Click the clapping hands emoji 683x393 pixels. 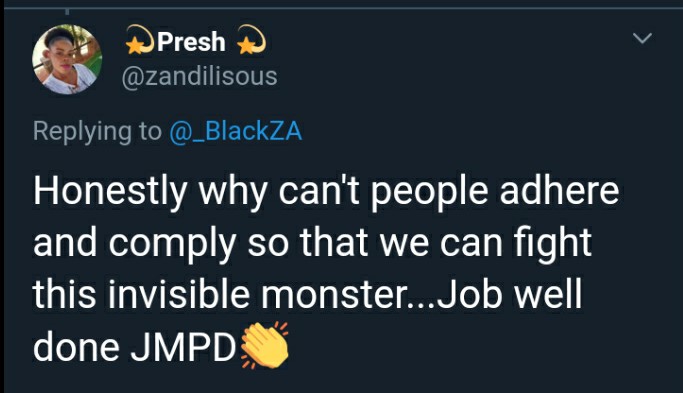point(264,346)
